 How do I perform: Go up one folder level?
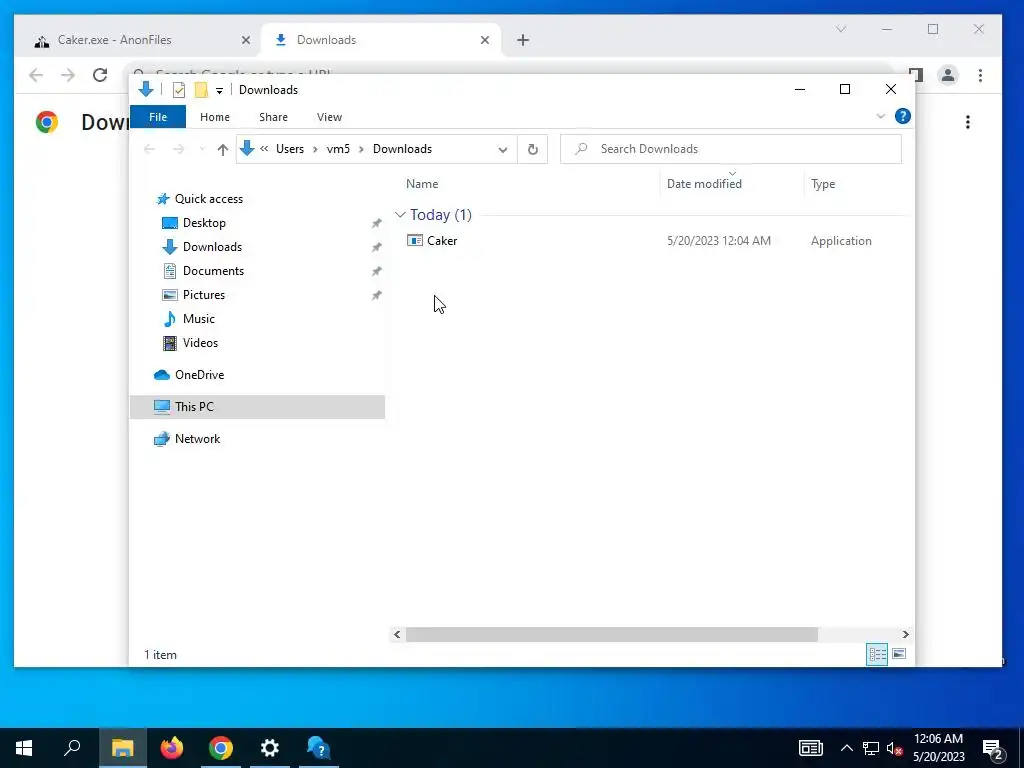(223, 150)
